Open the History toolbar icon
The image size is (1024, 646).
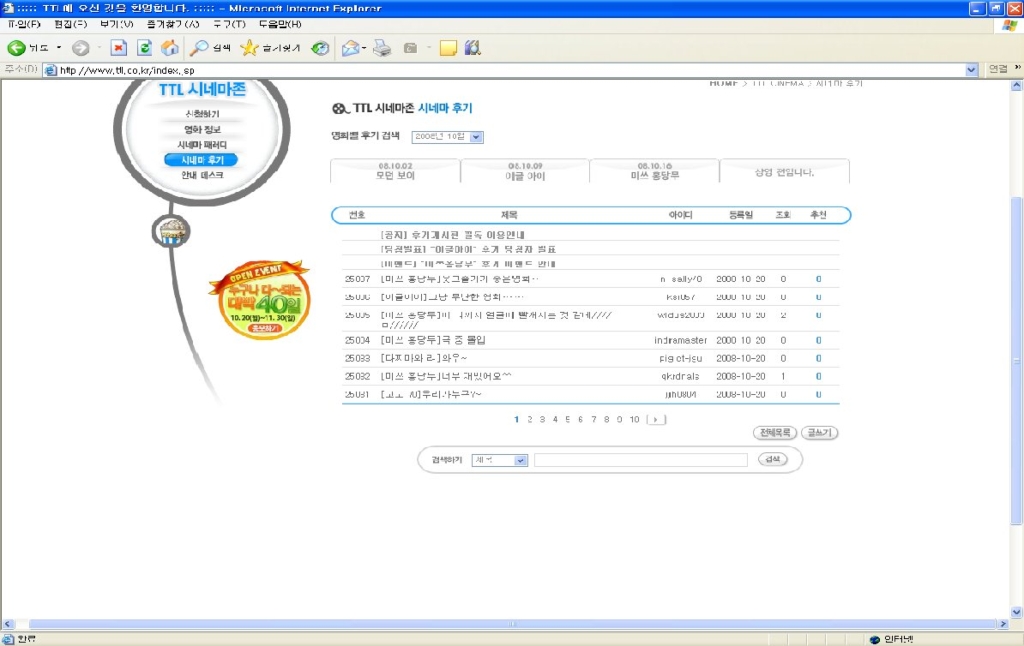pyautogui.click(x=320, y=48)
